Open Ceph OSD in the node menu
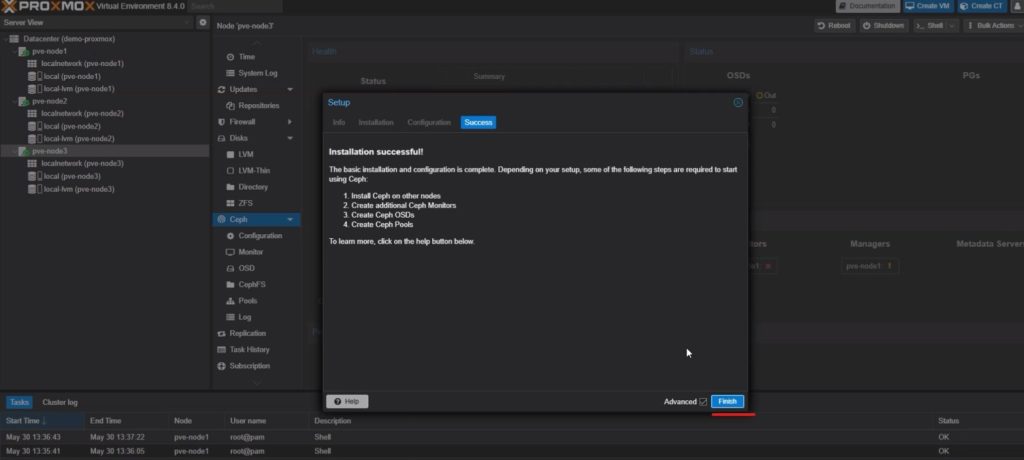 point(247,269)
